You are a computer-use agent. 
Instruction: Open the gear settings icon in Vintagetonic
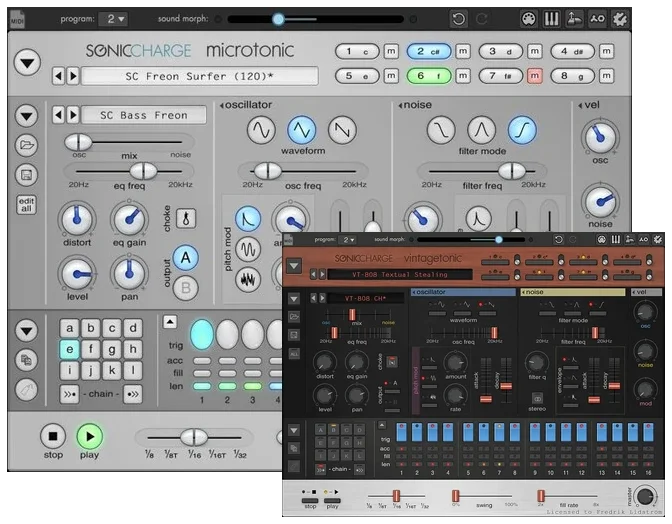point(658,240)
